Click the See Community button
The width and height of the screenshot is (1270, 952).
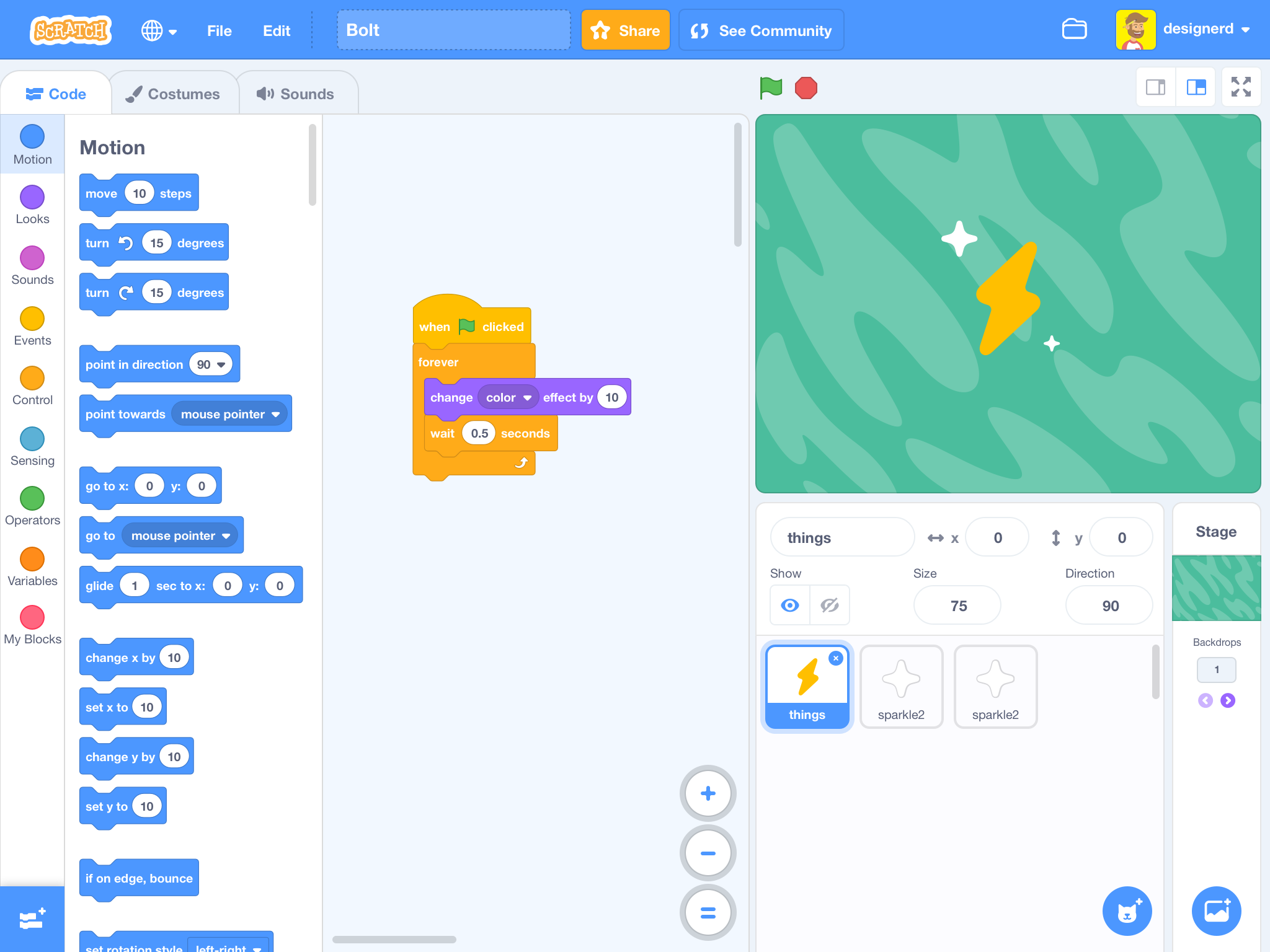click(761, 30)
